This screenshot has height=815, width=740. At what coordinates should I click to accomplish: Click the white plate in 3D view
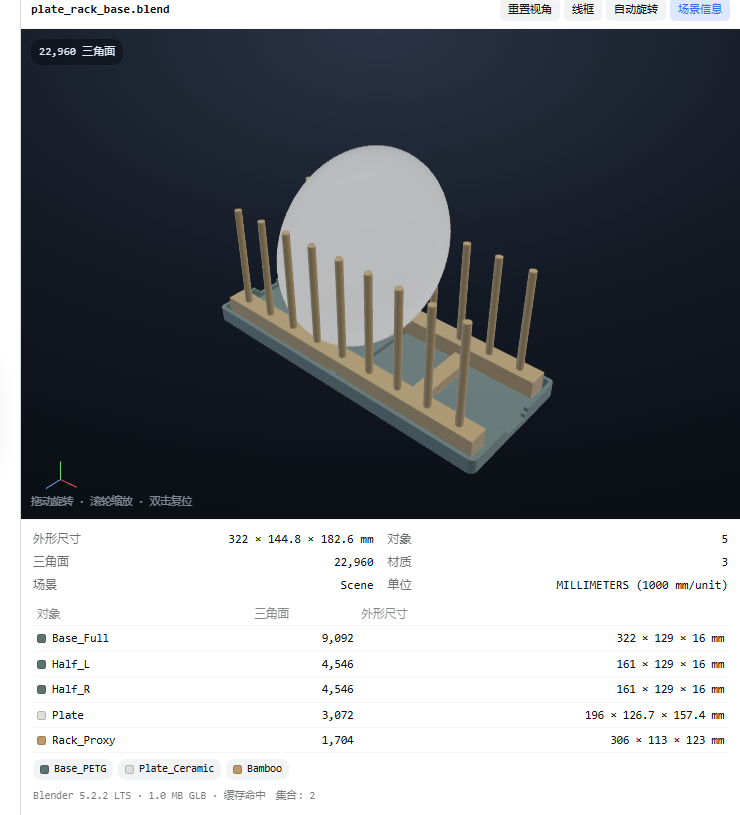(364, 244)
